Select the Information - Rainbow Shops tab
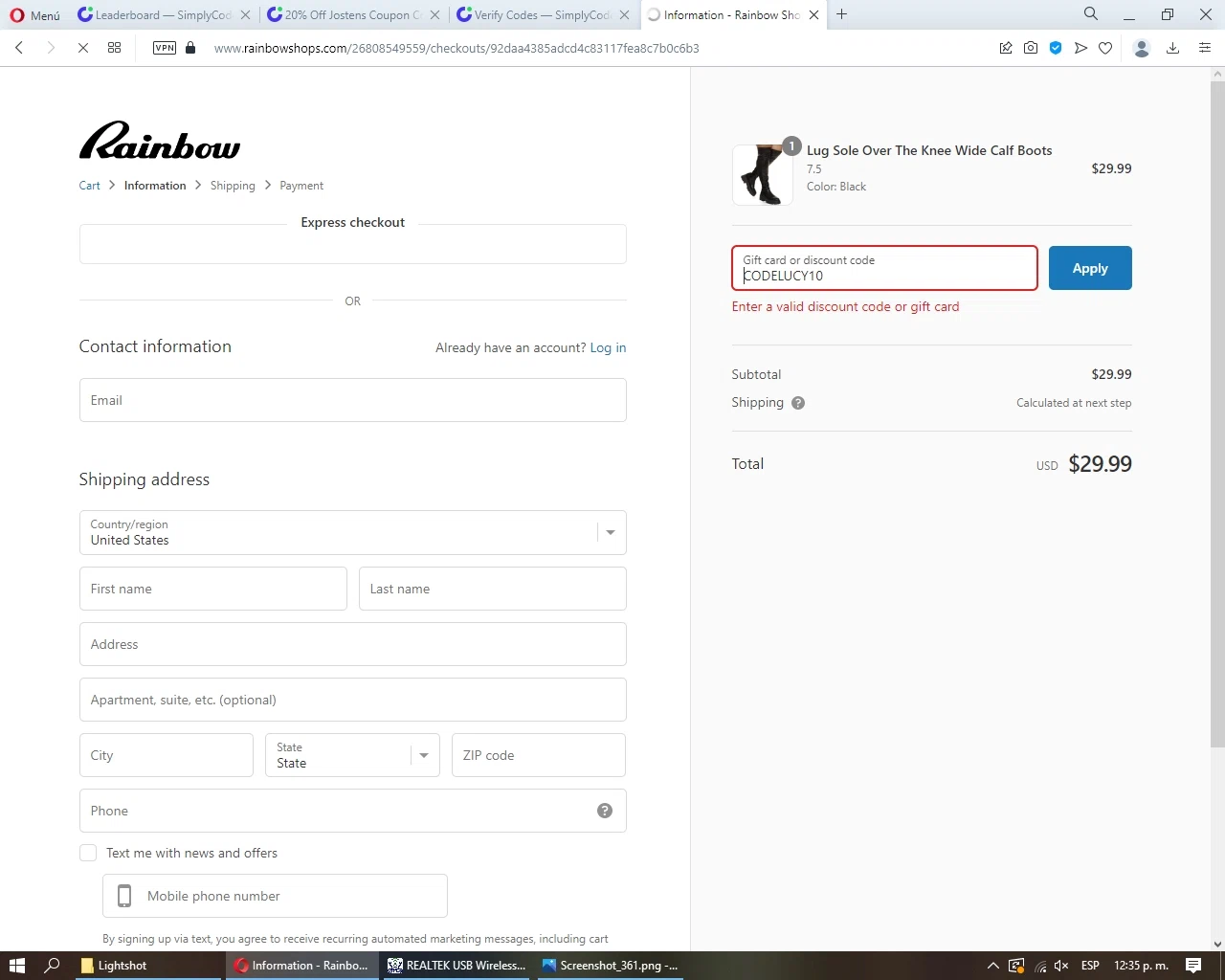Image resolution: width=1225 pixels, height=980 pixels. pyautogui.click(x=732, y=15)
